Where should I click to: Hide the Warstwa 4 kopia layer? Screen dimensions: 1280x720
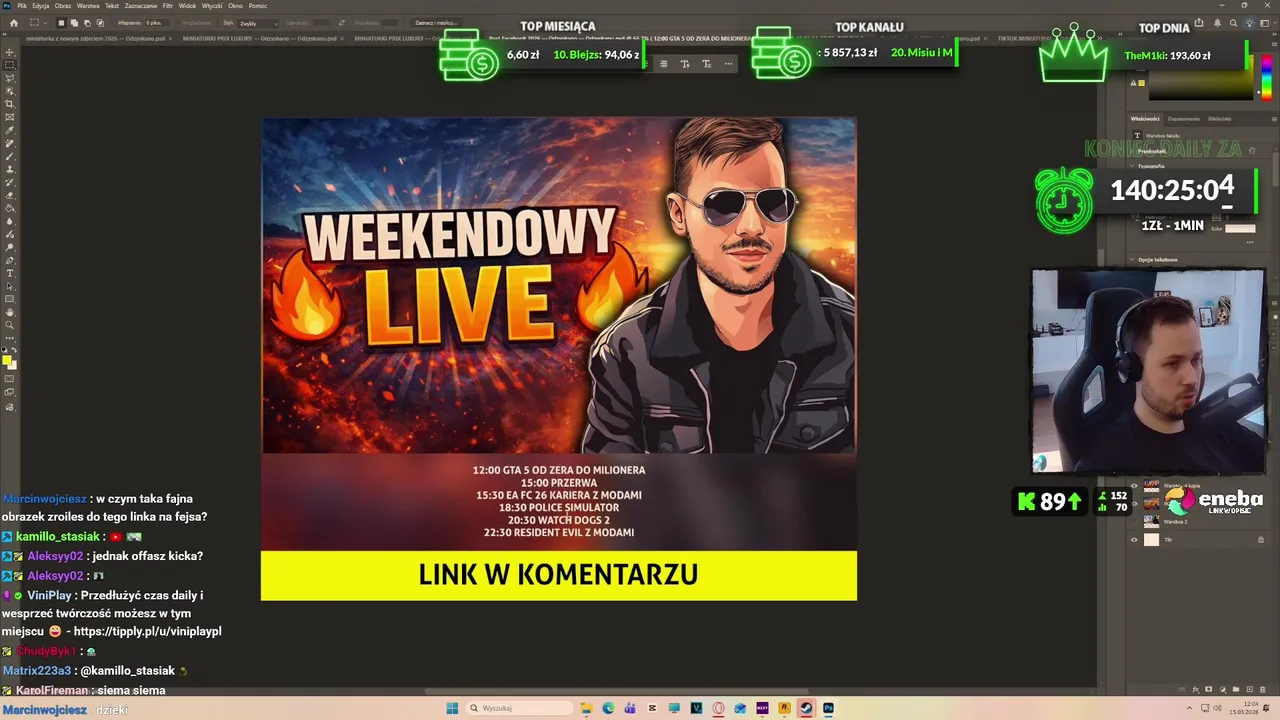[x=1134, y=485]
